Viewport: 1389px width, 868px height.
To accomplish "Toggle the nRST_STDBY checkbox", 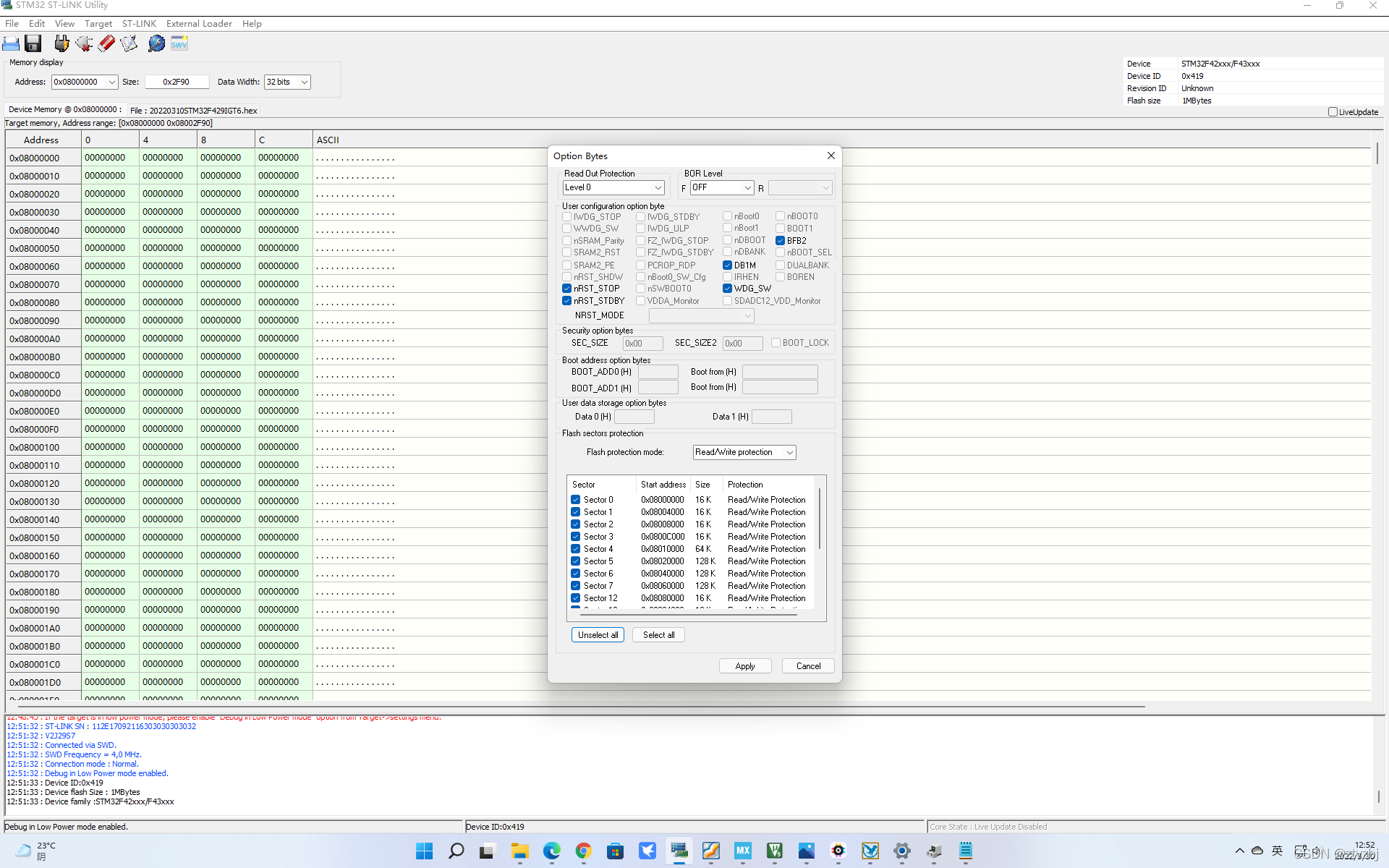I will [x=566, y=301].
